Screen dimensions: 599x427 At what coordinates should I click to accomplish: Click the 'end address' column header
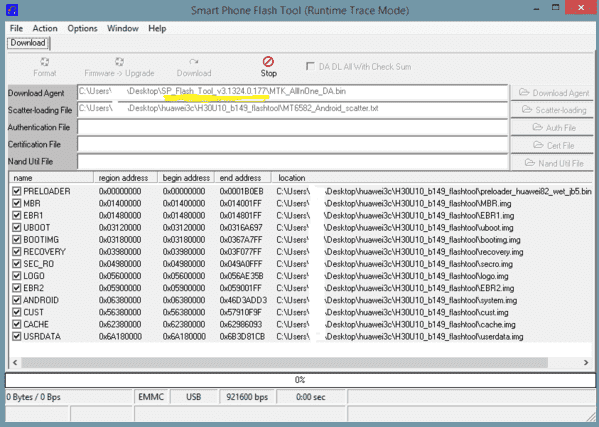(243, 178)
